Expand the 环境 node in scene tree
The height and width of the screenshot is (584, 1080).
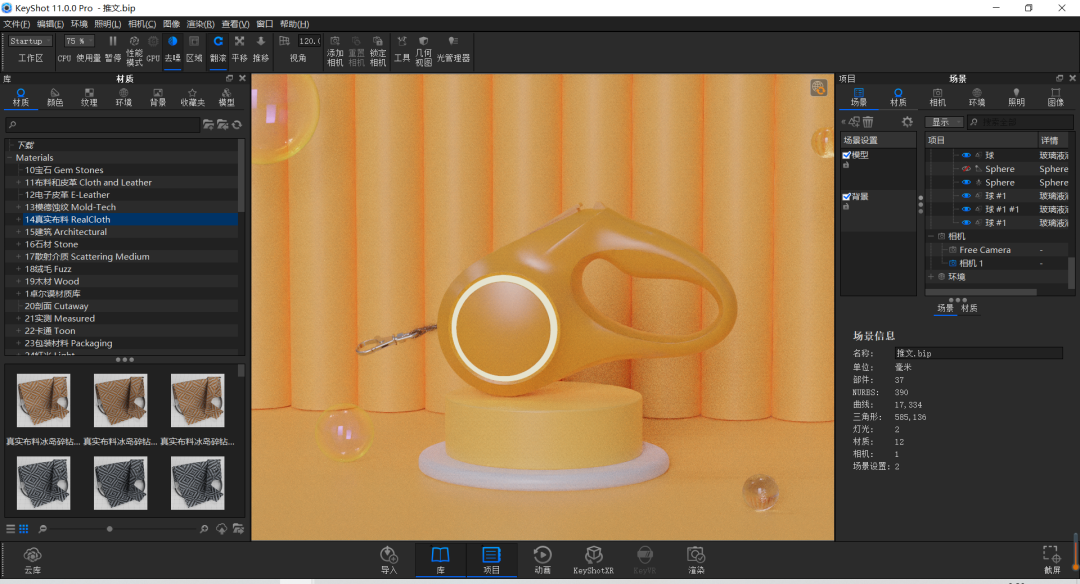(x=931, y=277)
